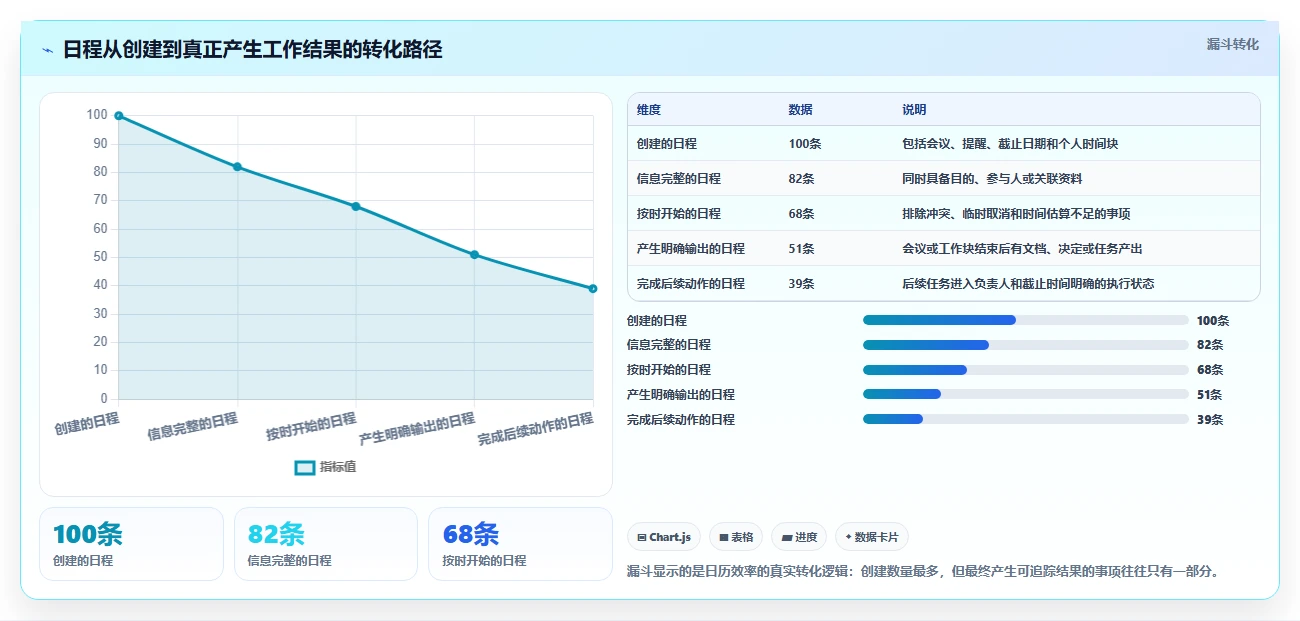Click table cell 82条
The height and width of the screenshot is (621, 1300).
click(x=802, y=179)
